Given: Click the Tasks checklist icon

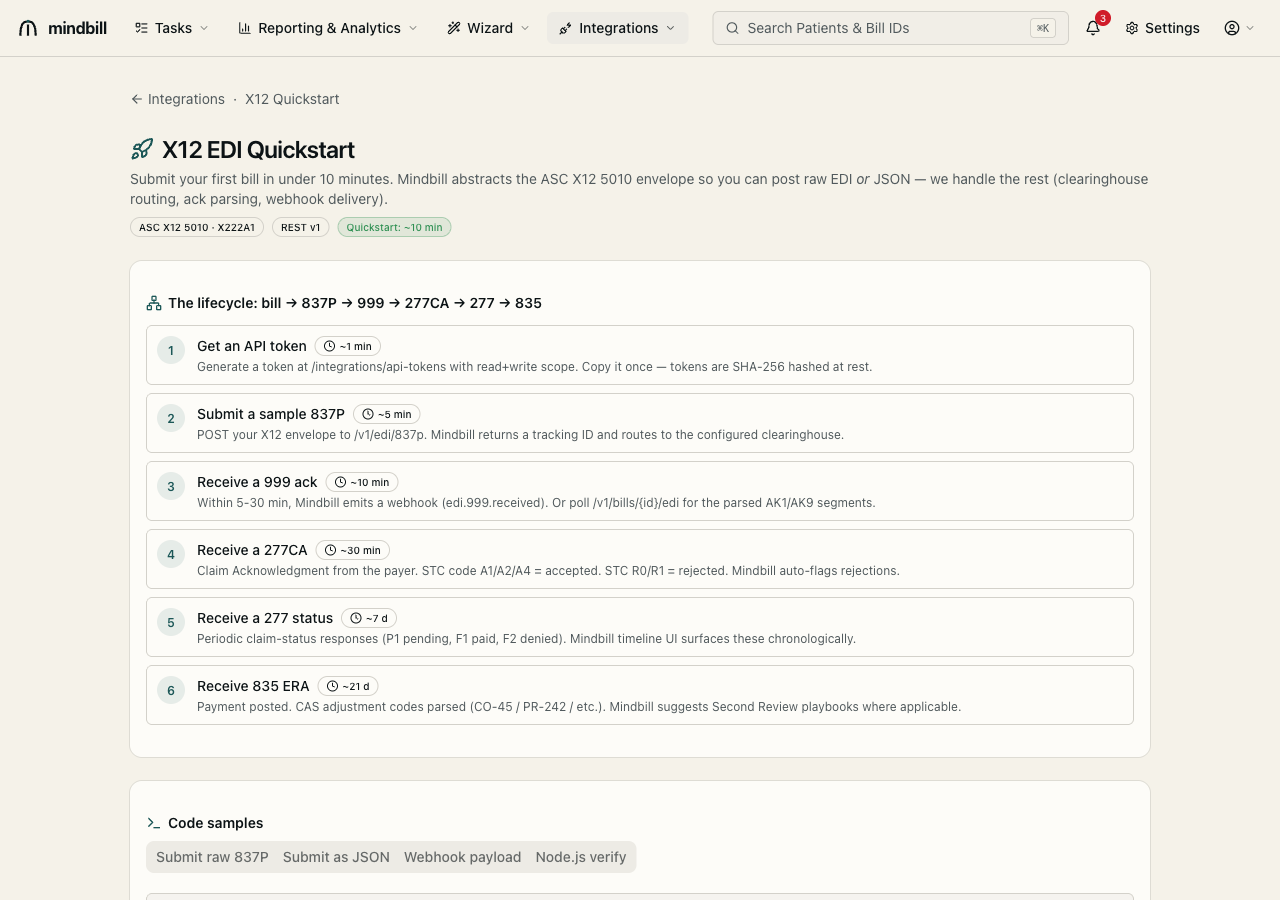Looking at the screenshot, I should 142,28.
